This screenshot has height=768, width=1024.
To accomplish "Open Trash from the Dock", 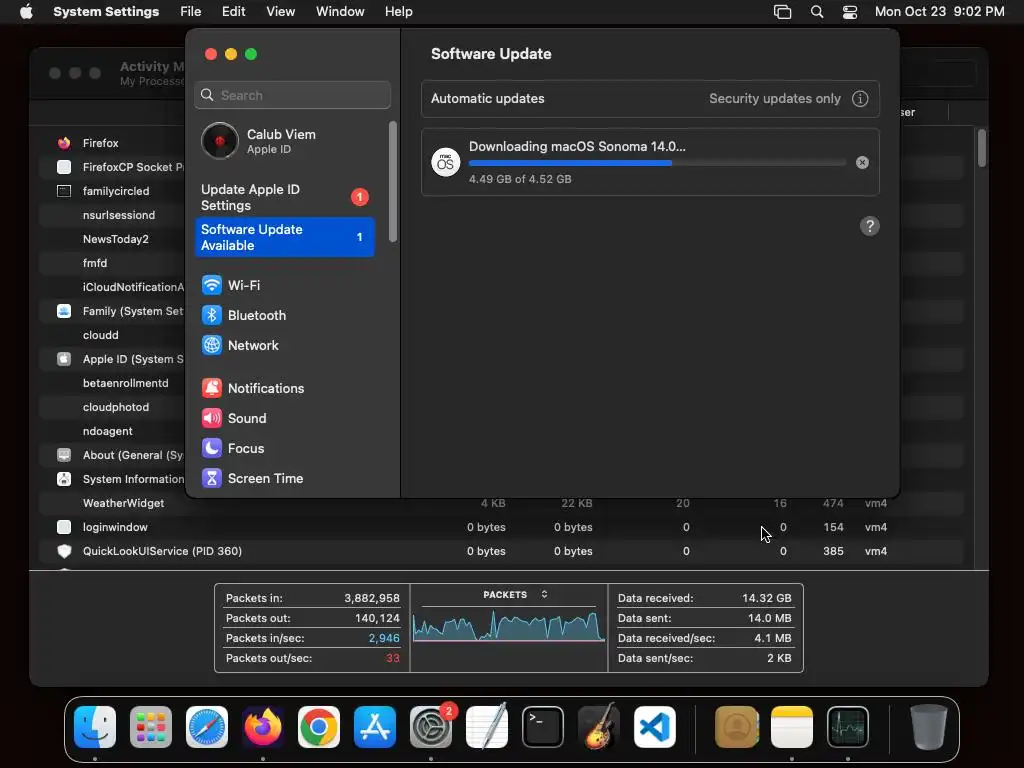I will (x=929, y=727).
